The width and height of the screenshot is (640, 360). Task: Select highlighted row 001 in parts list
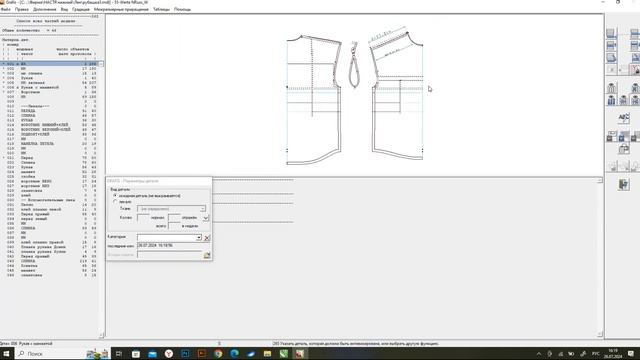49,64
